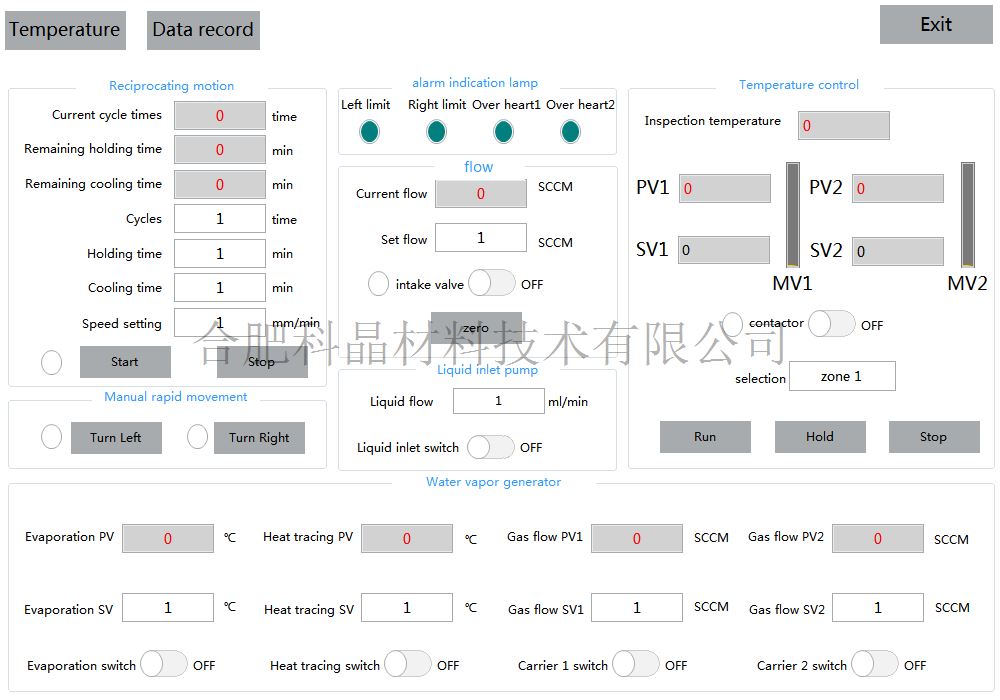Click the Over heart1 alarm lamp
Viewport: 1000px width, 700px height.
[503, 131]
